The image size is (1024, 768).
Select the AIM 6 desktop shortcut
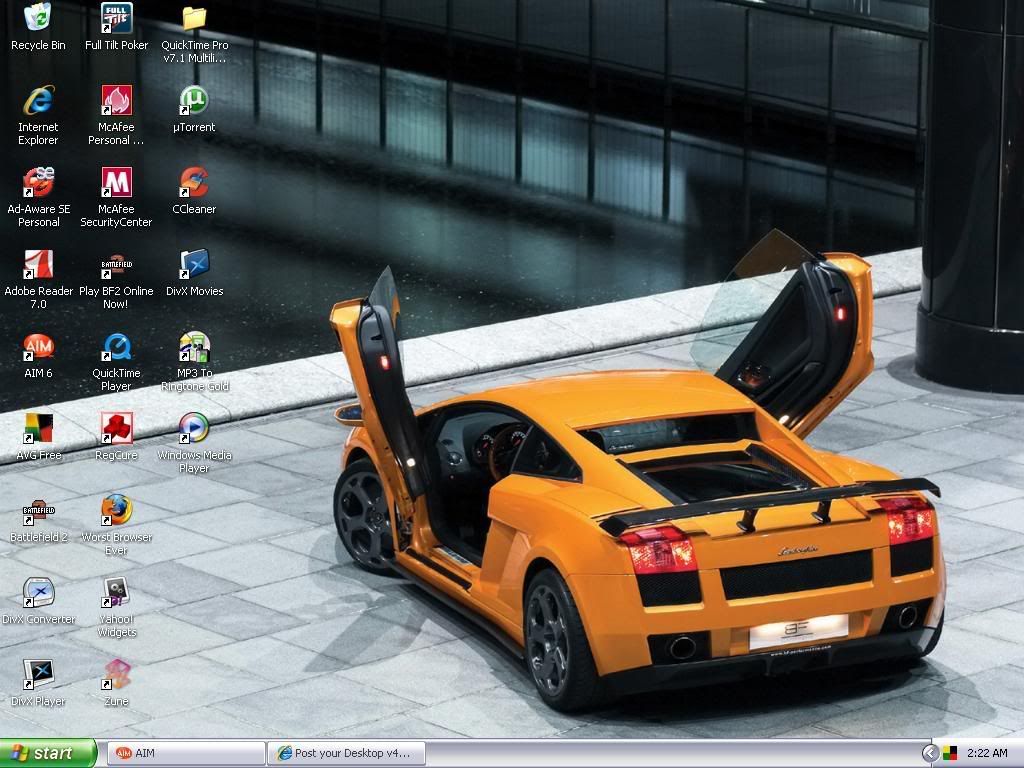38,347
